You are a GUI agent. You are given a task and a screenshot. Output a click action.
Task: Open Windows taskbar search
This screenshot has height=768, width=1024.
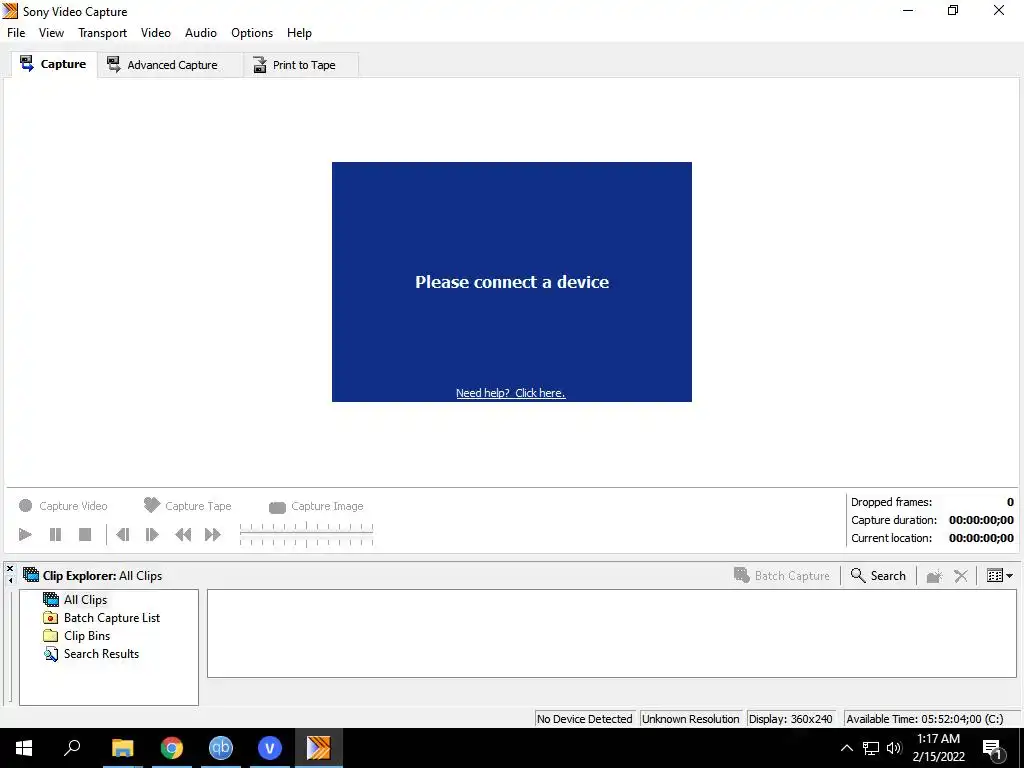coord(72,748)
